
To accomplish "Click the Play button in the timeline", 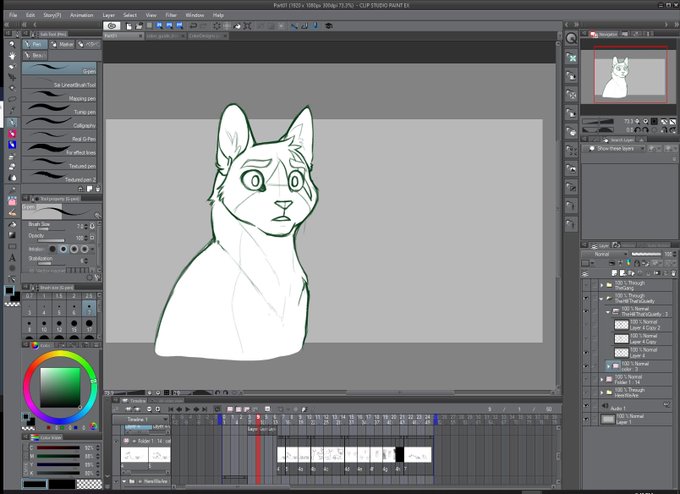I will coord(188,409).
